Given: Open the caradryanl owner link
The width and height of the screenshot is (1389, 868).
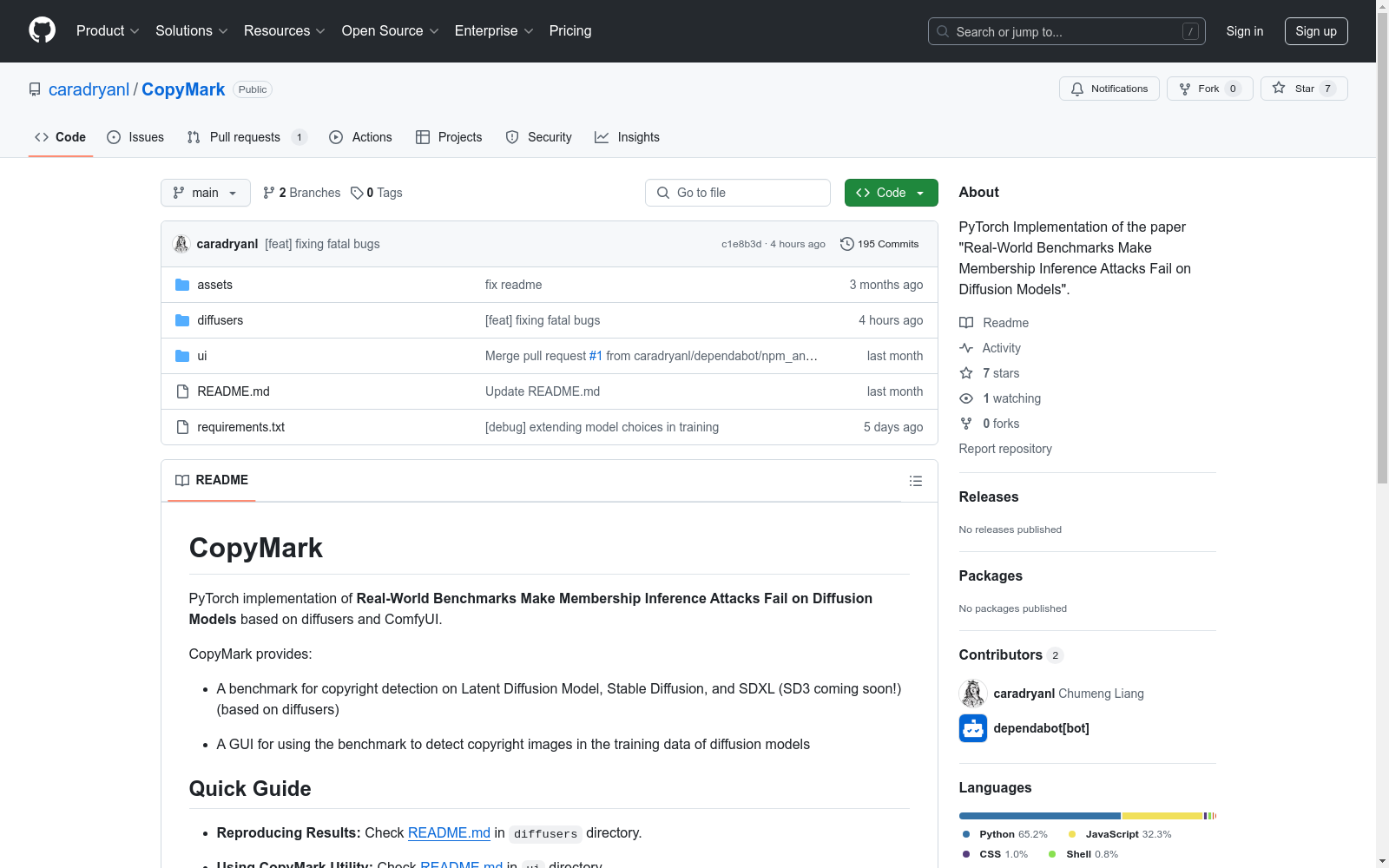Looking at the screenshot, I should [x=89, y=89].
